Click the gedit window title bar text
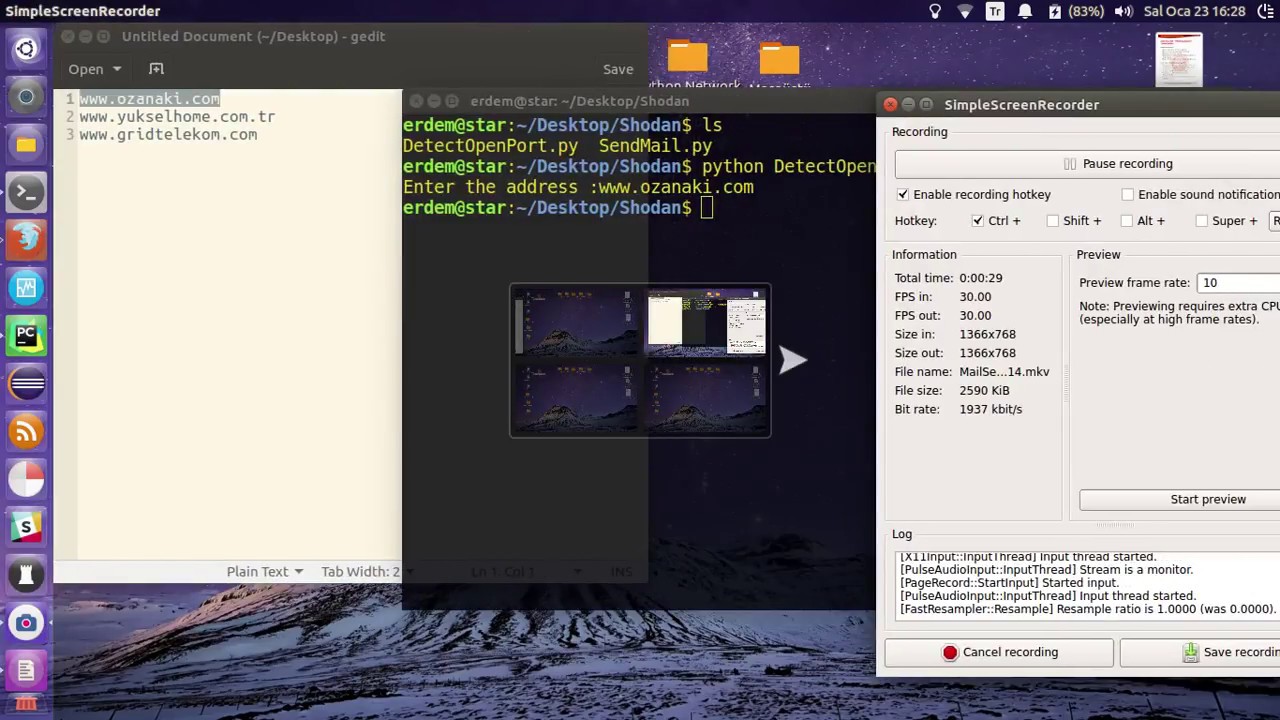This screenshot has width=1280, height=720. pyautogui.click(x=253, y=36)
